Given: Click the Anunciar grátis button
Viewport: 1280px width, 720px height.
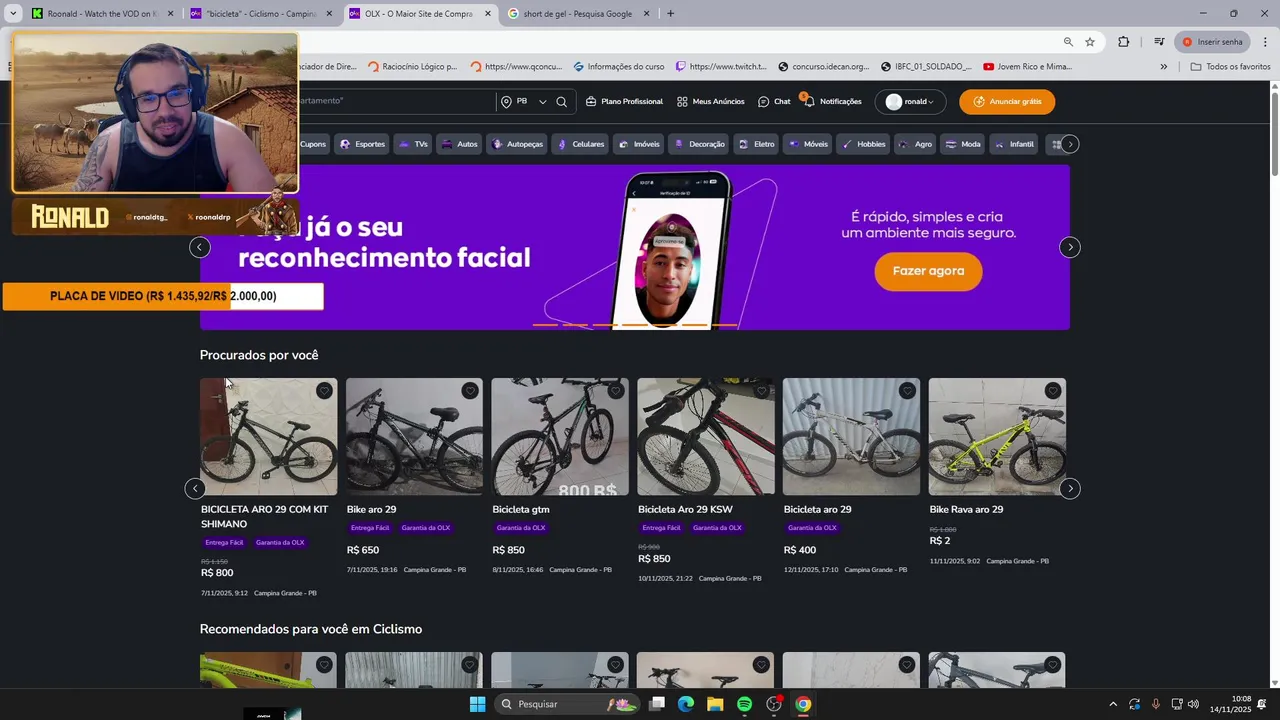Looking at the screenshot, I should click(x=1006, y=101).
